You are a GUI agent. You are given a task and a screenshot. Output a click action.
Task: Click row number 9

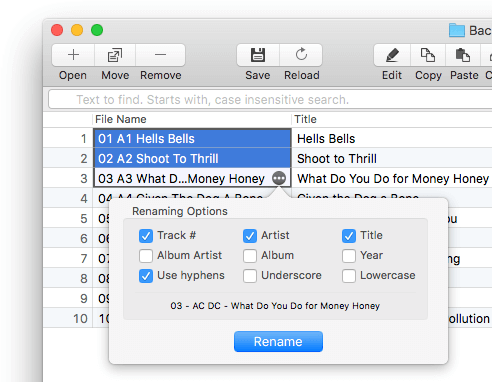[x=84, y=299]
